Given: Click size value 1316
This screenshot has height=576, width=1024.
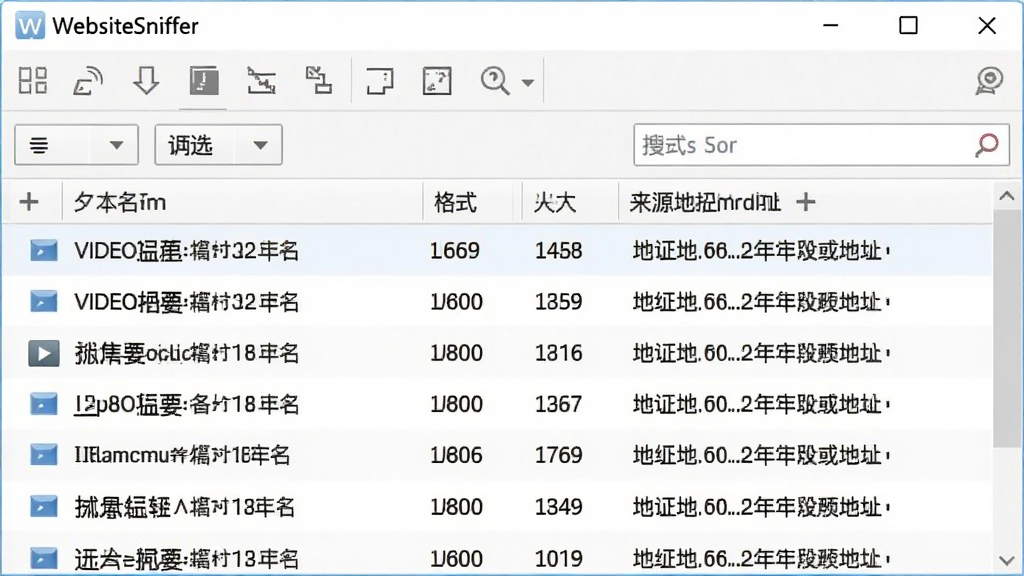Looking at the screenshot, I should pos(558,353).
